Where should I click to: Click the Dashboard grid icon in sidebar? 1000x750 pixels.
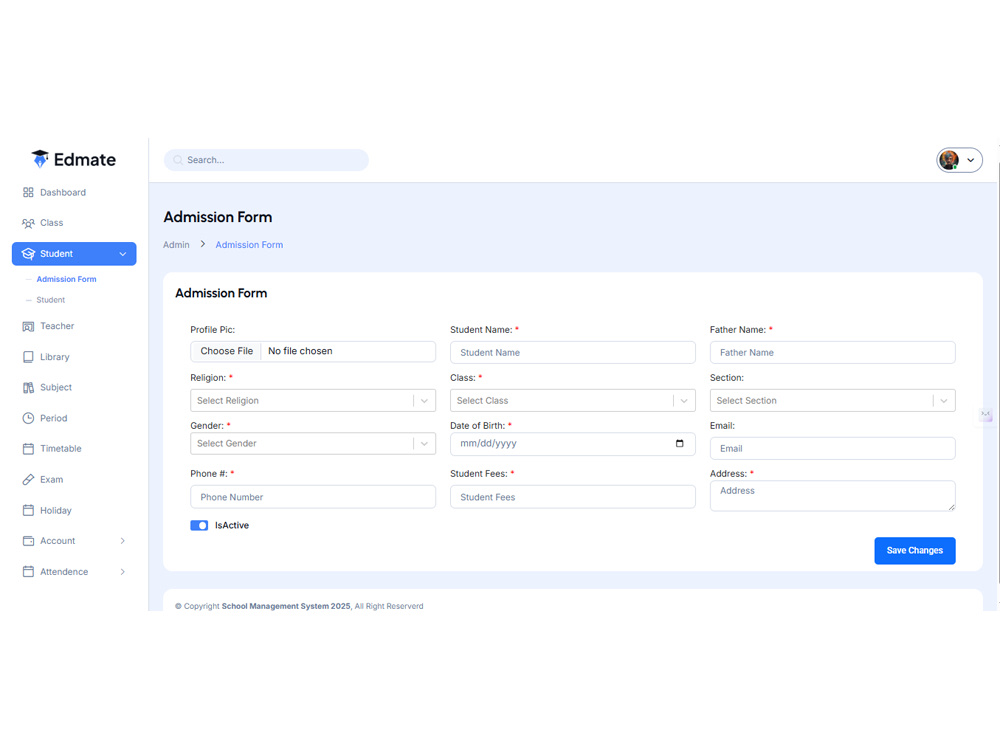click(x=28, y=192)
